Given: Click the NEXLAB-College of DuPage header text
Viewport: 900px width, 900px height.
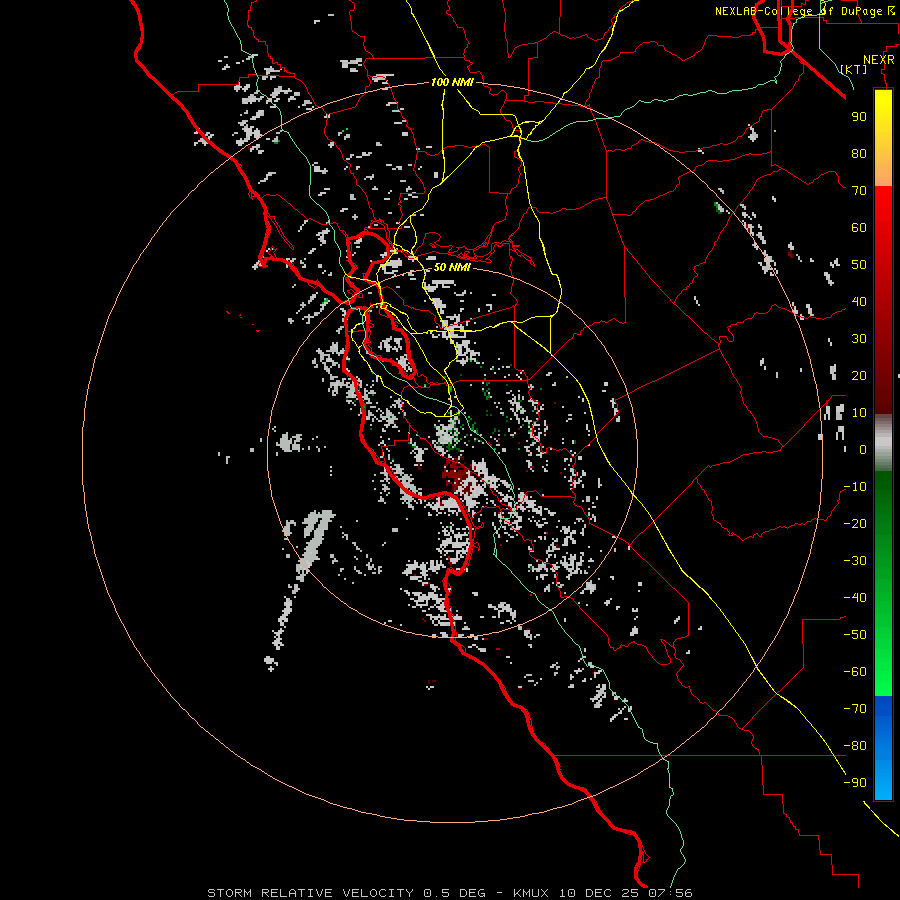Looking at the screenshot, I should [x=805, y=11].
